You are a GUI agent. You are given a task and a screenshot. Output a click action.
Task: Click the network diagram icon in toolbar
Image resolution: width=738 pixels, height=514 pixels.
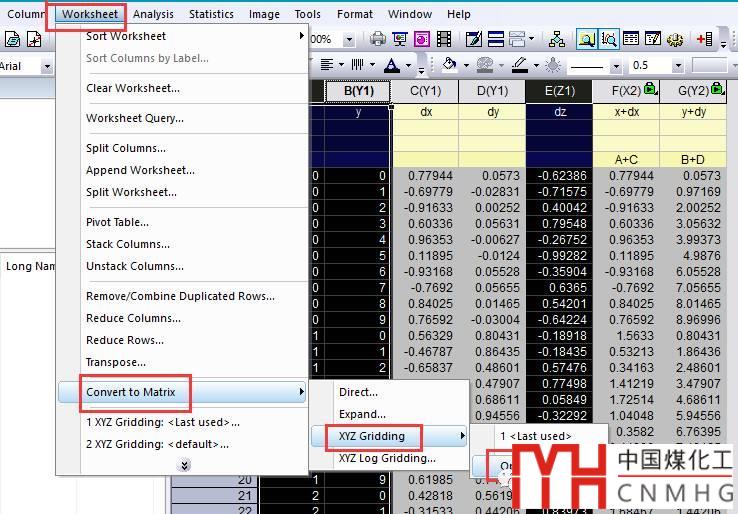point(556,40)
